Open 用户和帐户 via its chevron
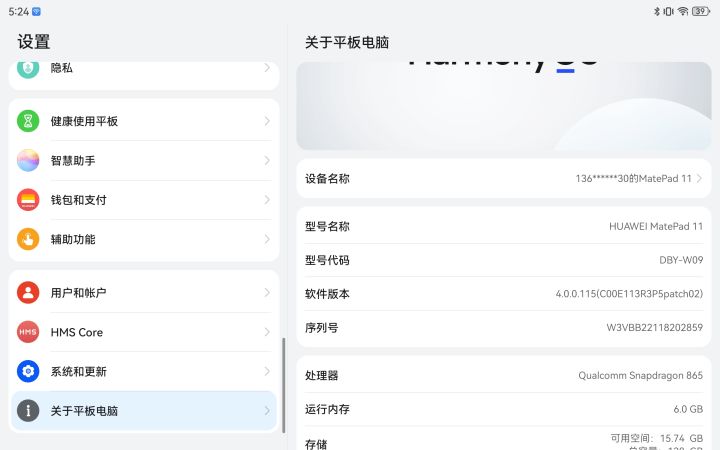Screen dimensions: 720x450 (267, 292)
